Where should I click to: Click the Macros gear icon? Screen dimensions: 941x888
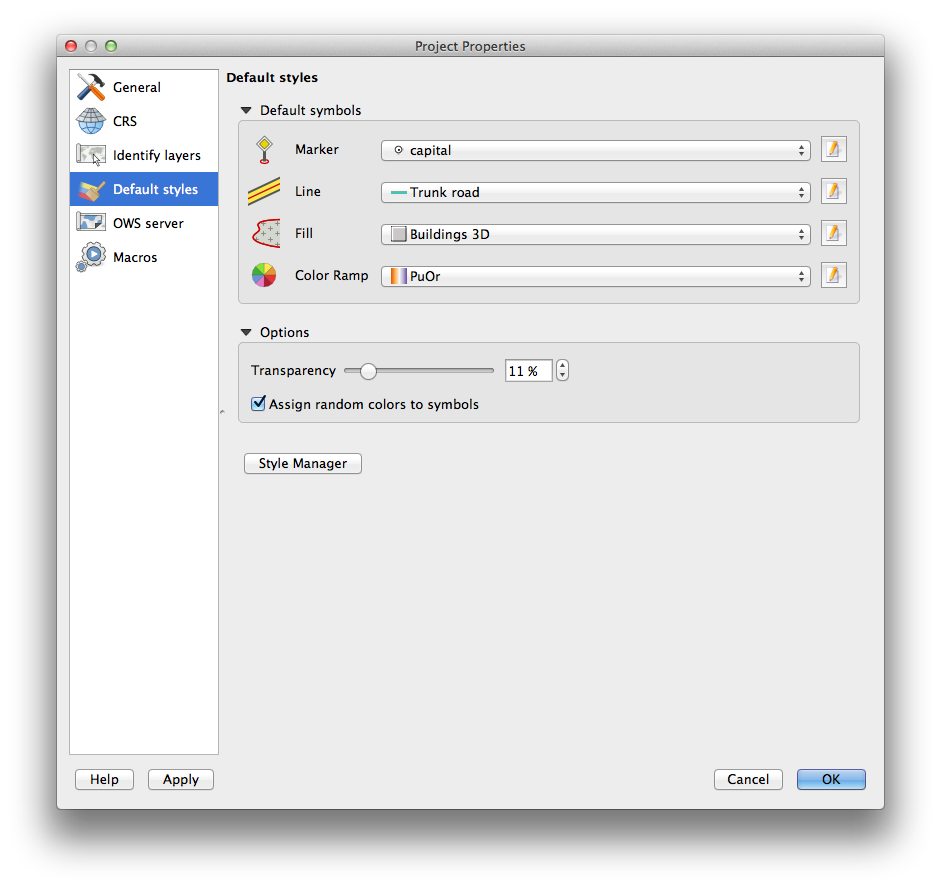click(91, 257)
